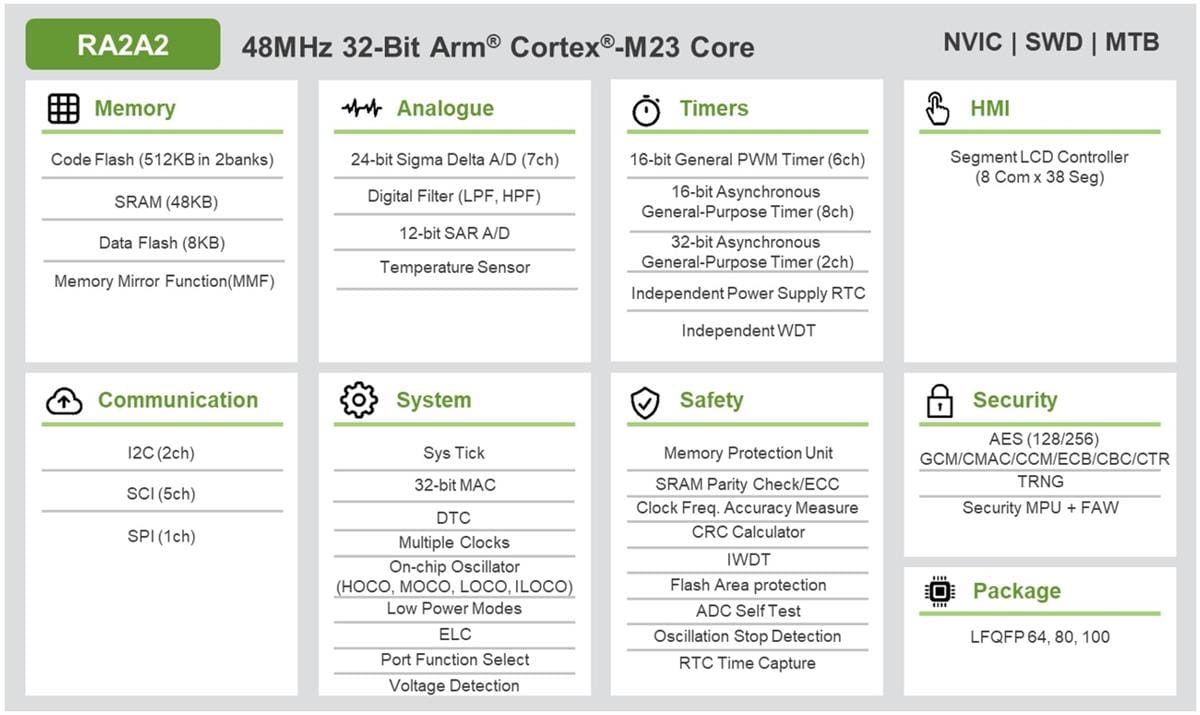1200x715 pixels.
Task: Select the LFQFP 64, 80, 100 text
Action: pyautogui.click(x=1040, y=637)
